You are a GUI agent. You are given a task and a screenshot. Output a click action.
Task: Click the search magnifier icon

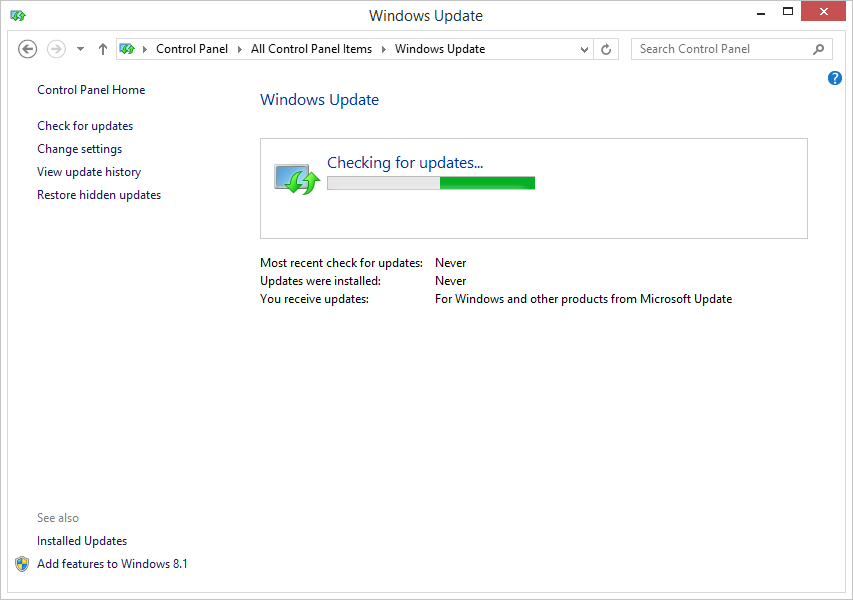(x=818, y=50)
